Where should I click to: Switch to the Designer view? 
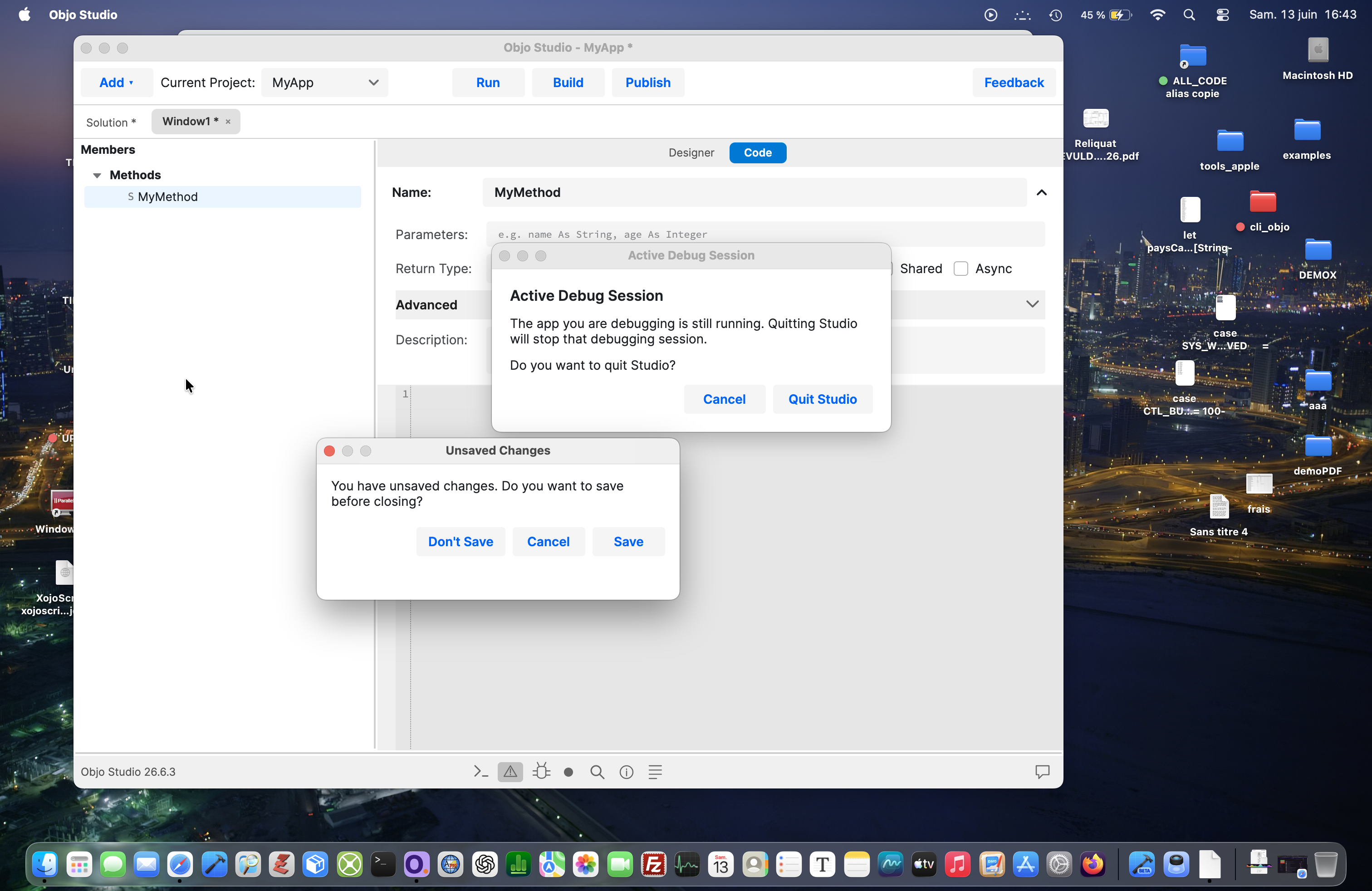tap(691, 153)
